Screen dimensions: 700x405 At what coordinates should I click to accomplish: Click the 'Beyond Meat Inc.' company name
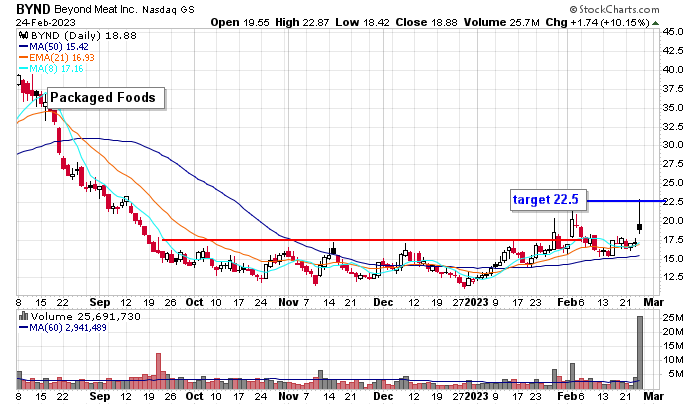pos(96,9)
